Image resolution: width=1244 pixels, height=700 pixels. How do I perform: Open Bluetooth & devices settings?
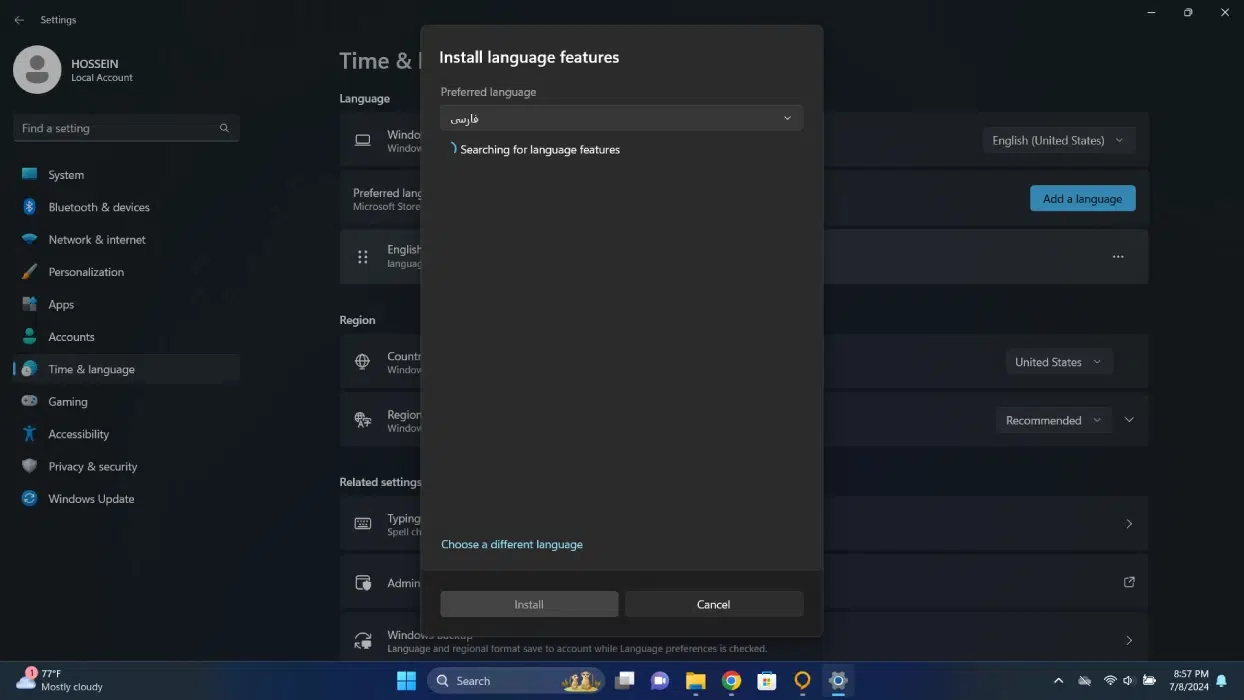click(x=98, y=207)
